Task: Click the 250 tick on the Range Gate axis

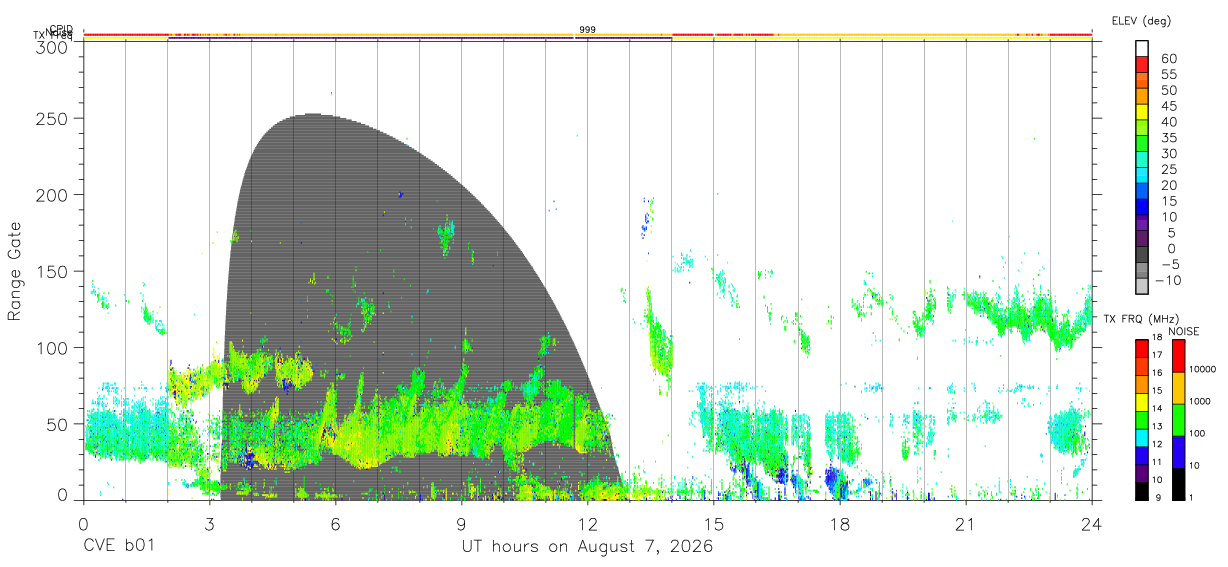Action: tap(54, 118)
